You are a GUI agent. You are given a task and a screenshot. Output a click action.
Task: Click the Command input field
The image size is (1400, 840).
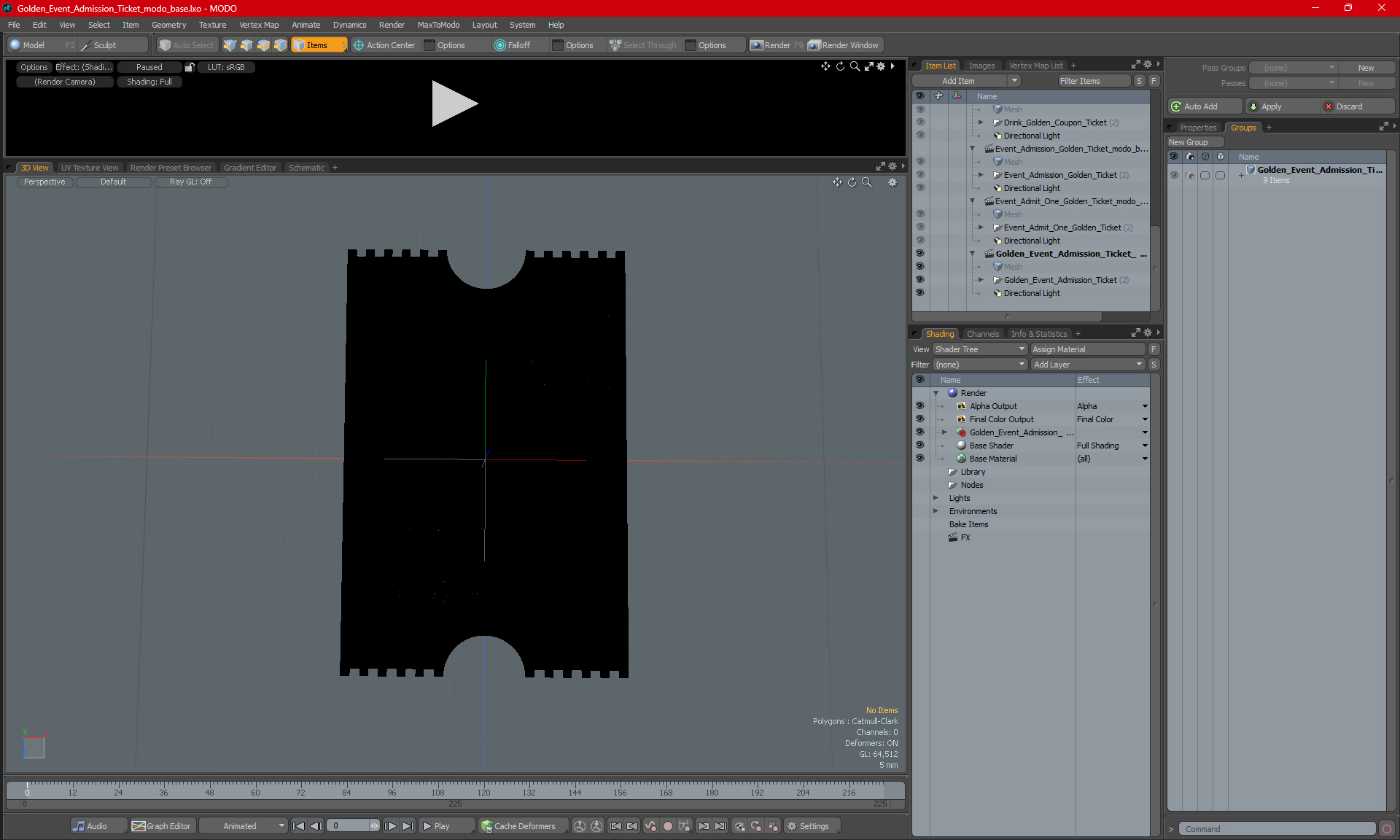1277,829
